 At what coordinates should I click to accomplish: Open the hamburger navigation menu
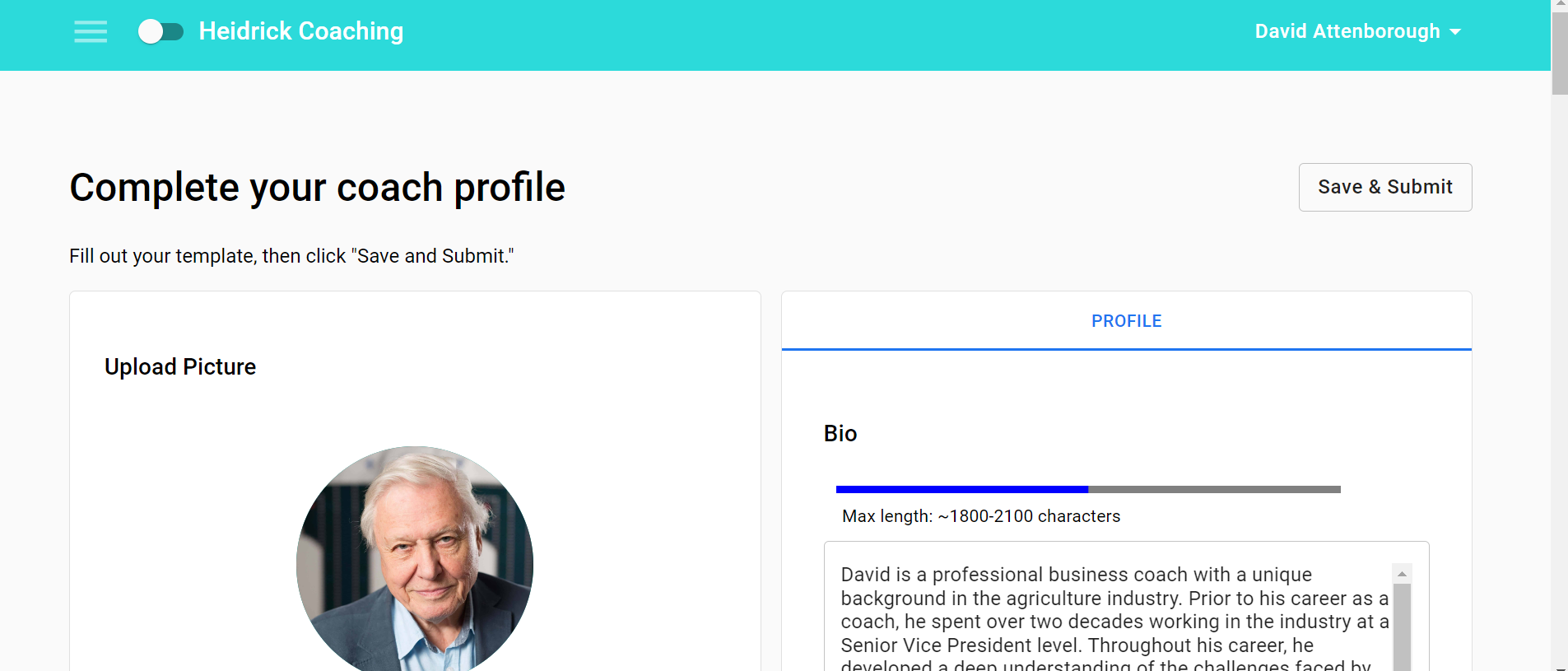[x=91, y=31]
